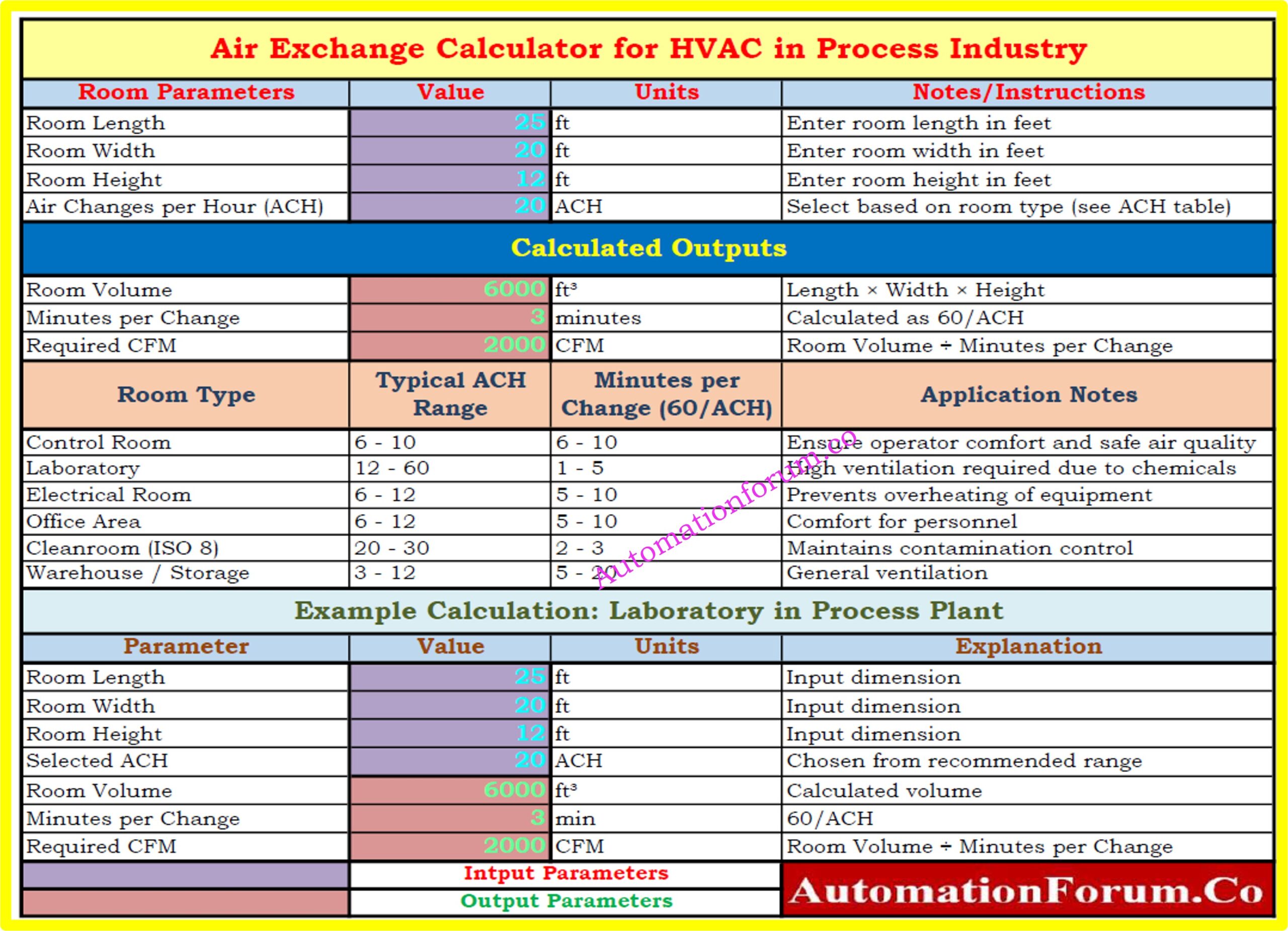The height and width of the screenshot is (931, 1288).
Task: Select the Cleanroom (ISO 8) room type cell
Action: tap(122, 548)
